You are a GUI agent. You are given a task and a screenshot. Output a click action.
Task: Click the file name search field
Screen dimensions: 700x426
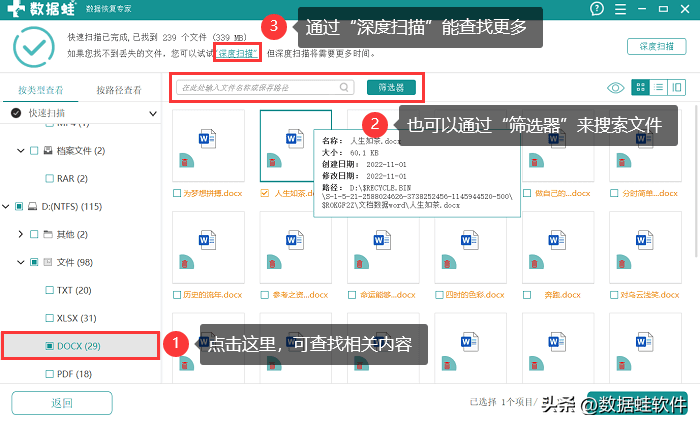point(260,87)
